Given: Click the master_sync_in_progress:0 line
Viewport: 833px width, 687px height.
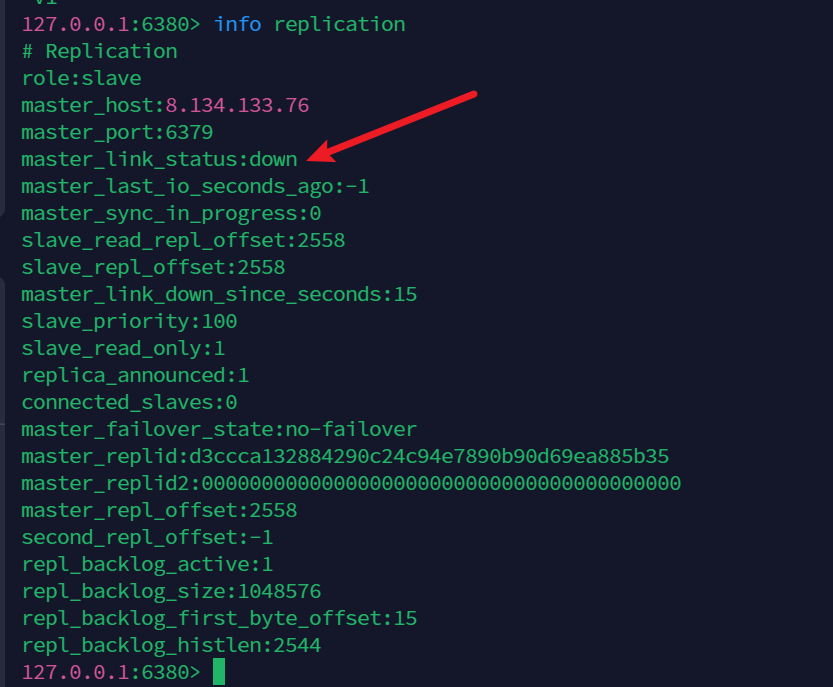Looking at the screenshot, I should 171,213.
